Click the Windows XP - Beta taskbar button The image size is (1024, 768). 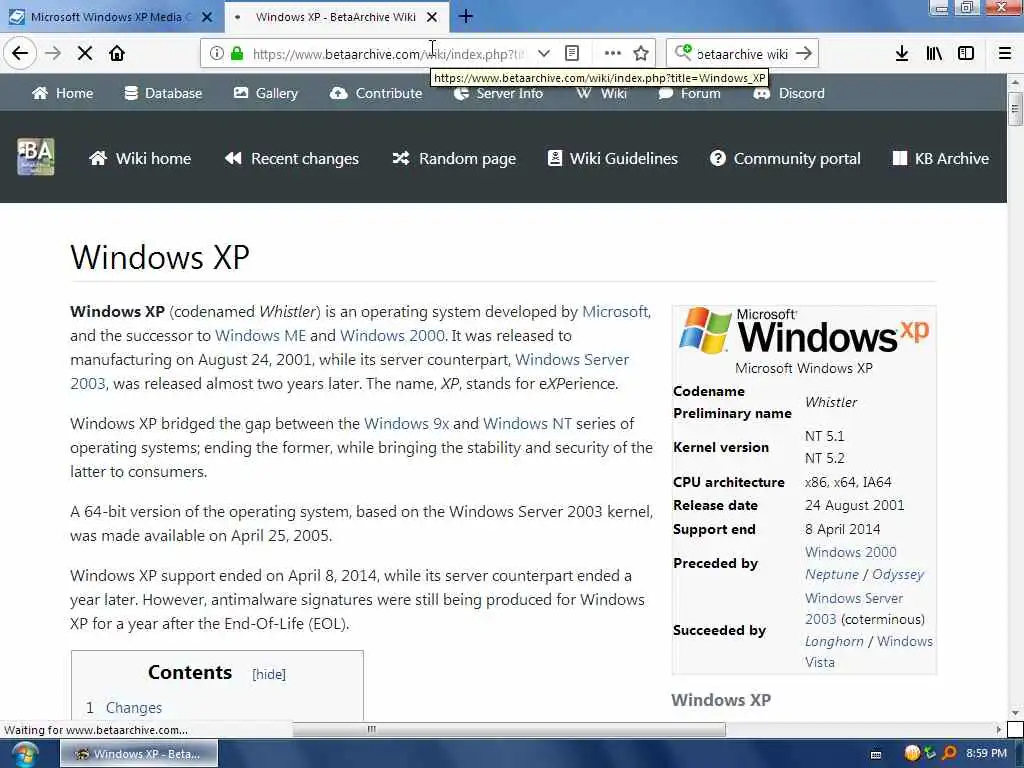tap(139, 754)
